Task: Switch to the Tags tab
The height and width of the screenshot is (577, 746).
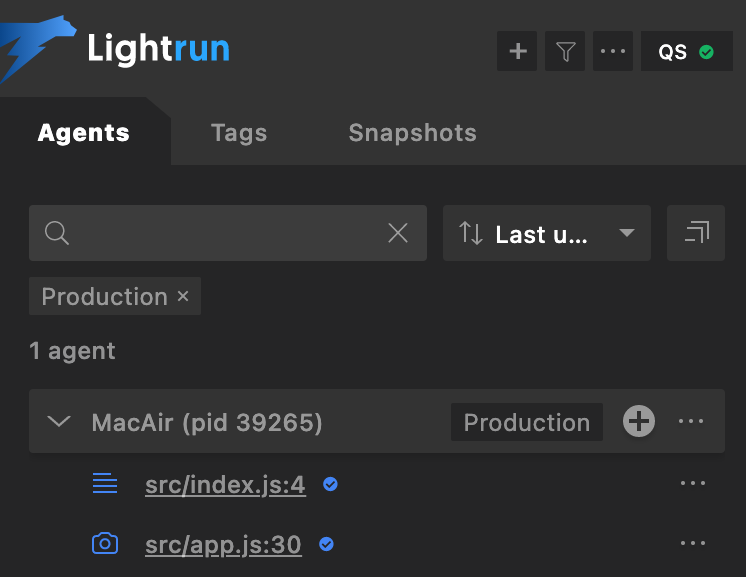Action: pyautogui.click(x=239, y=133)
